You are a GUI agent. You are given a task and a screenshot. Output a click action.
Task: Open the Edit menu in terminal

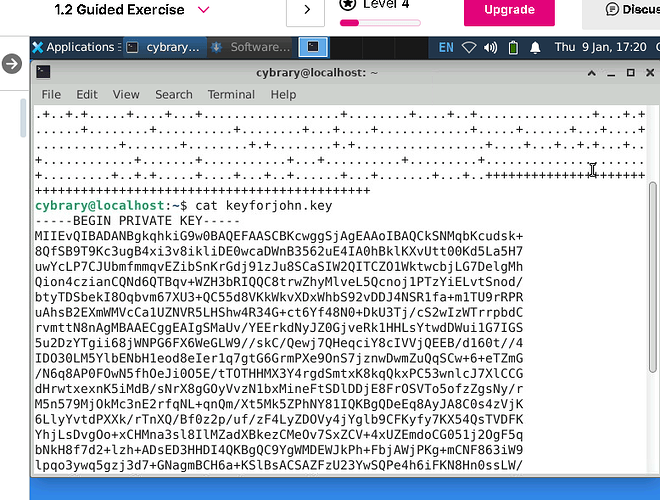point(87,94)
